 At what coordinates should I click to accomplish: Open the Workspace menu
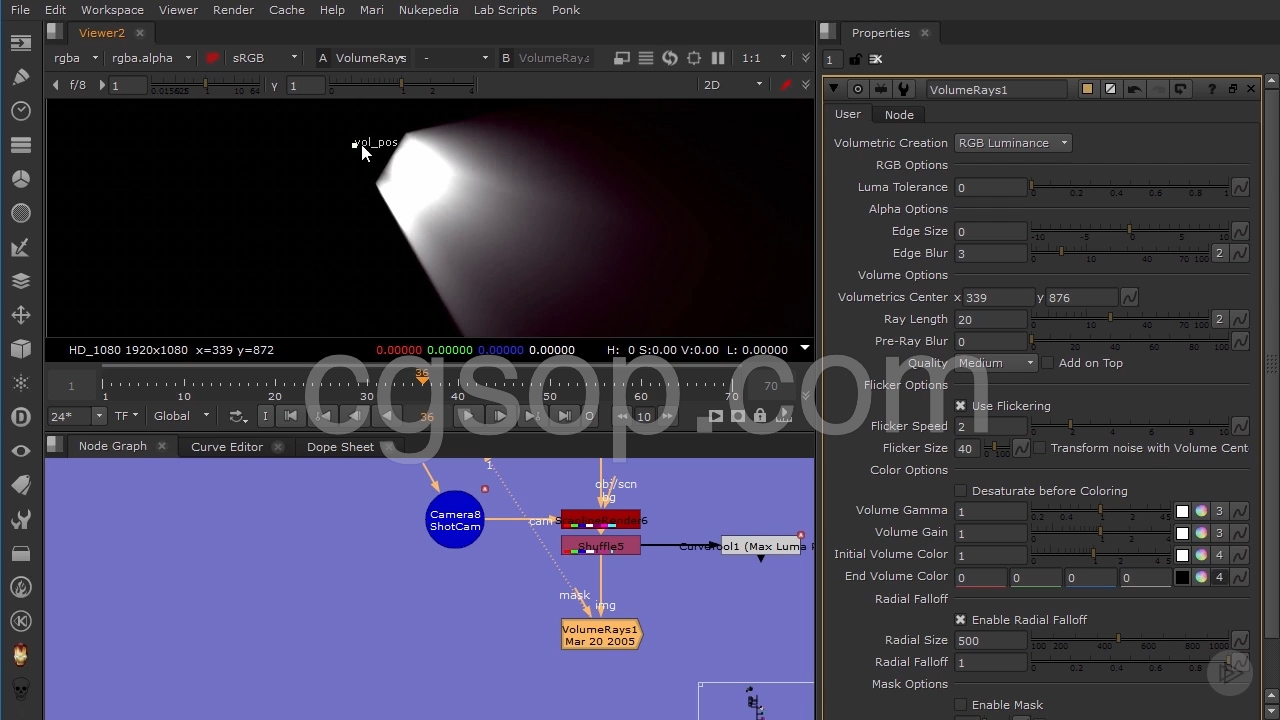click(x=112, y=10)
